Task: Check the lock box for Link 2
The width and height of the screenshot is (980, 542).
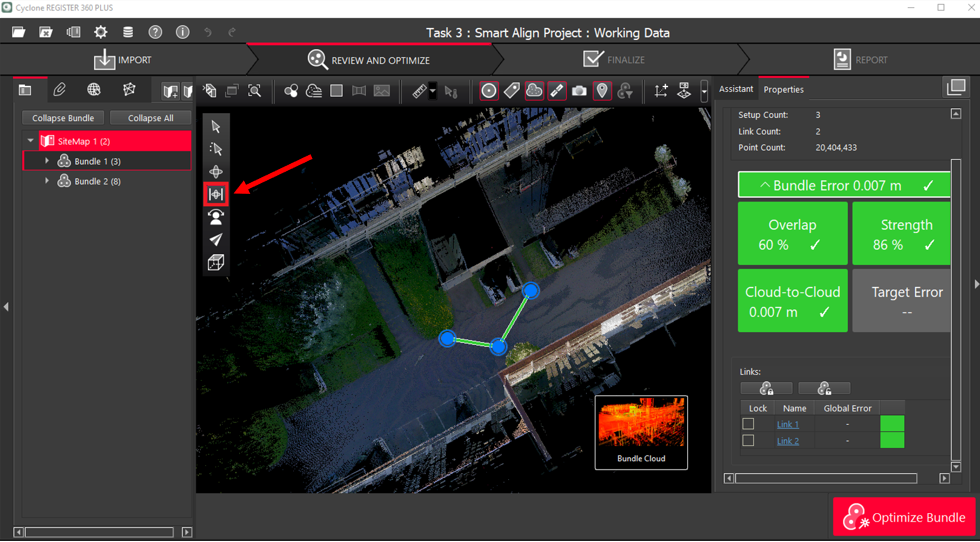Action: pyautogui.click(x=748, y=441)
